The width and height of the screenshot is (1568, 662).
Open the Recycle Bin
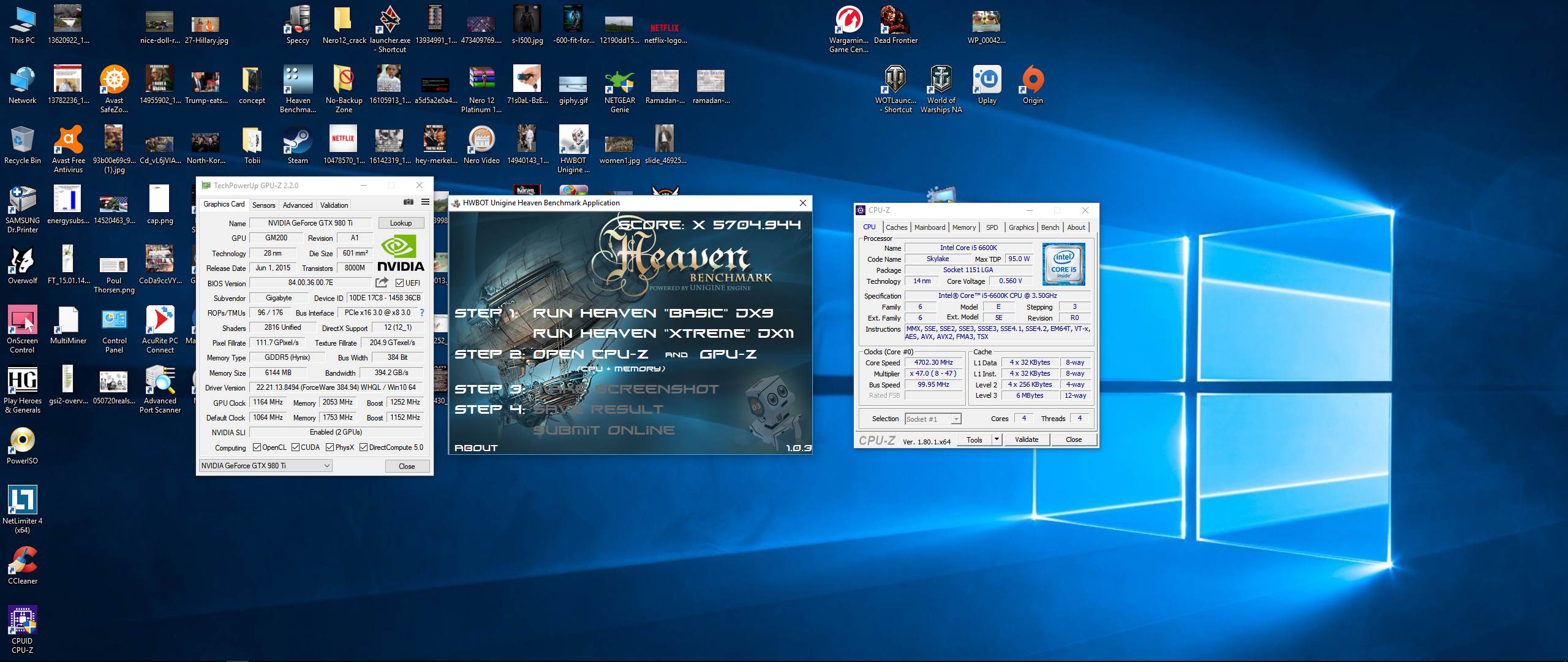23,145
